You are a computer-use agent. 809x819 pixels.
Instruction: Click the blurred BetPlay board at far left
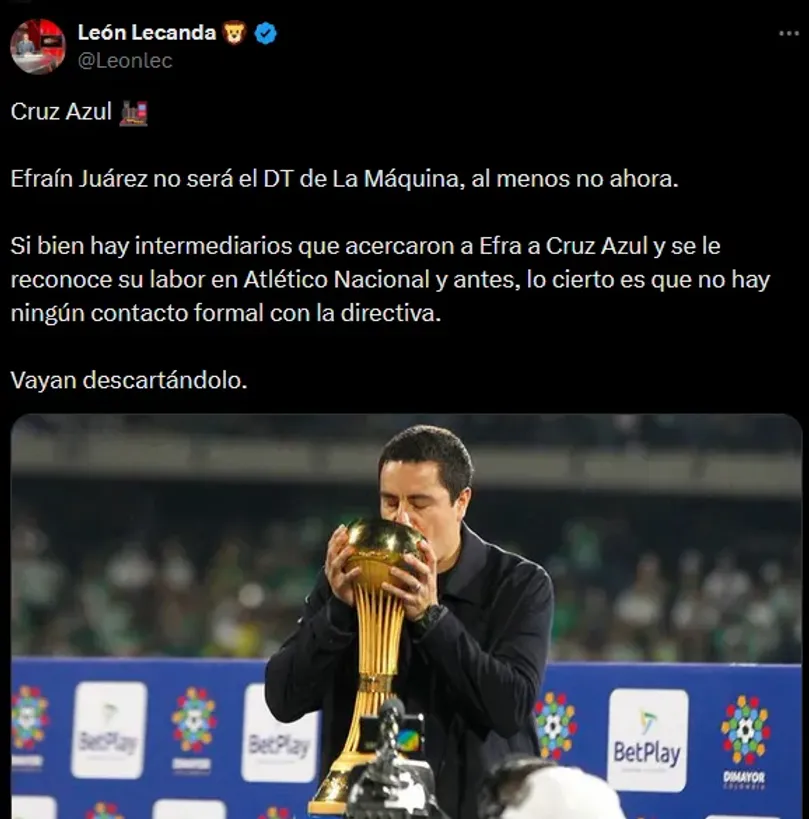coord(109,729)
